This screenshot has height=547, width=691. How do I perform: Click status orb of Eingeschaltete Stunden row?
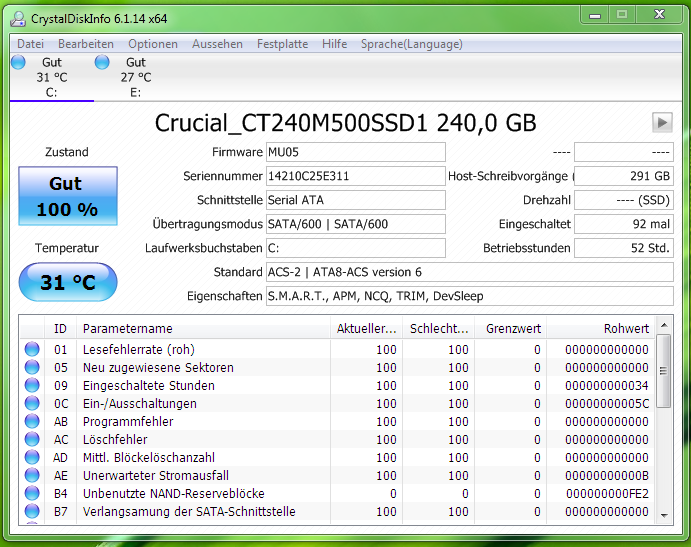point(32,385)
